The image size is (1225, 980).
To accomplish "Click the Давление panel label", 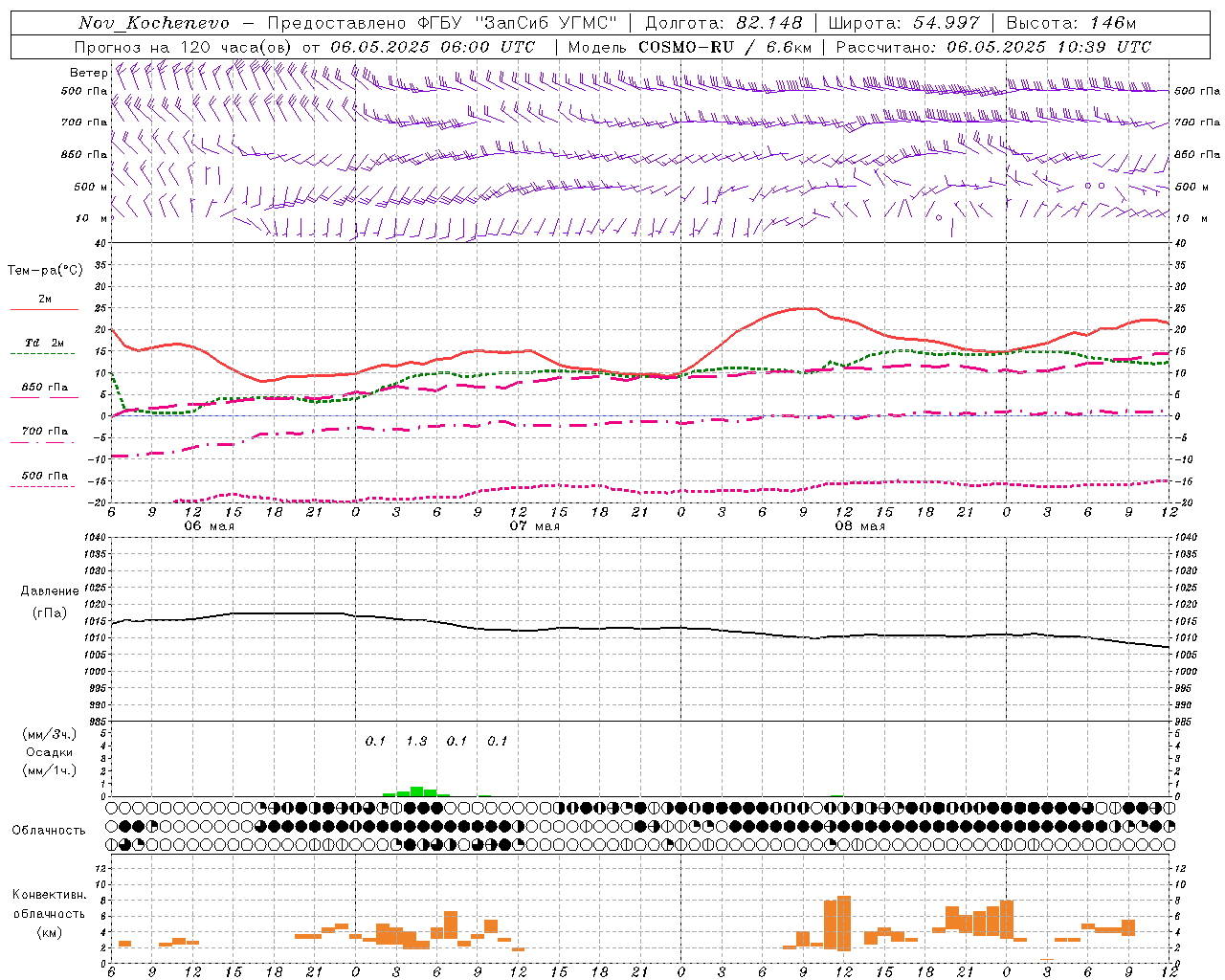I will point(50,591).
